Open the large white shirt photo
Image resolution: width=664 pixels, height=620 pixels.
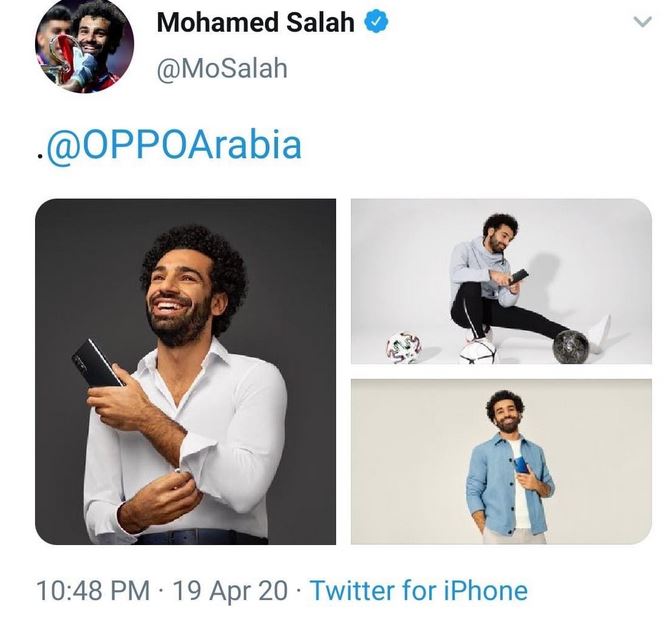[185, 371]
